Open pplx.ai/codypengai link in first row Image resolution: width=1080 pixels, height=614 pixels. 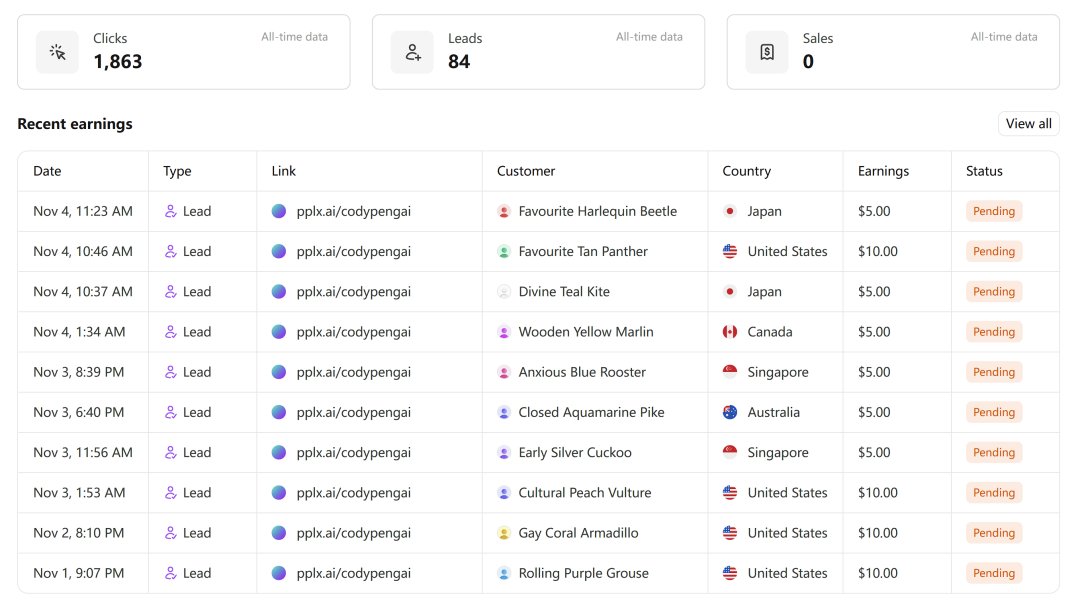pyautogui.click(x=353, y=211)
